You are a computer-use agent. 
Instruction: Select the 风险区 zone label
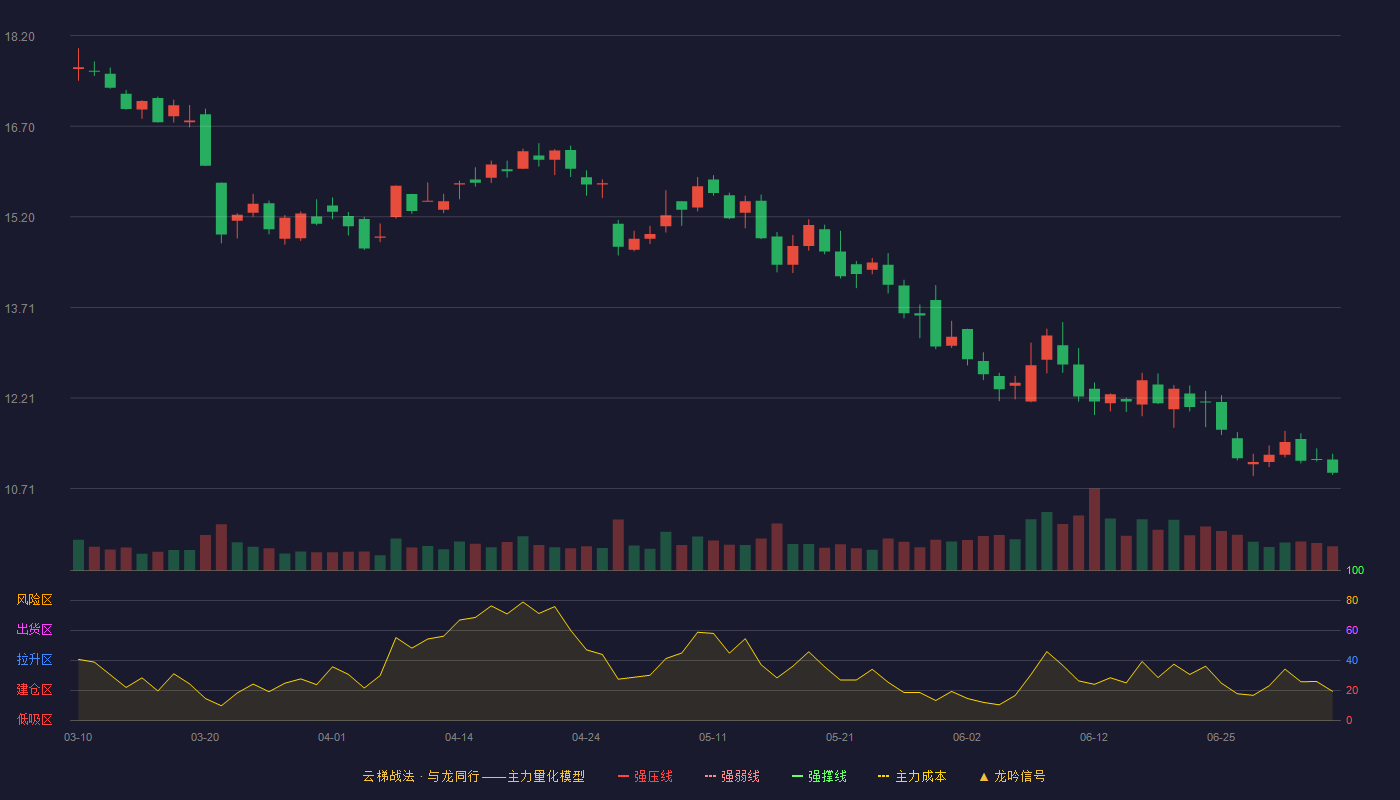coord(34,600)
